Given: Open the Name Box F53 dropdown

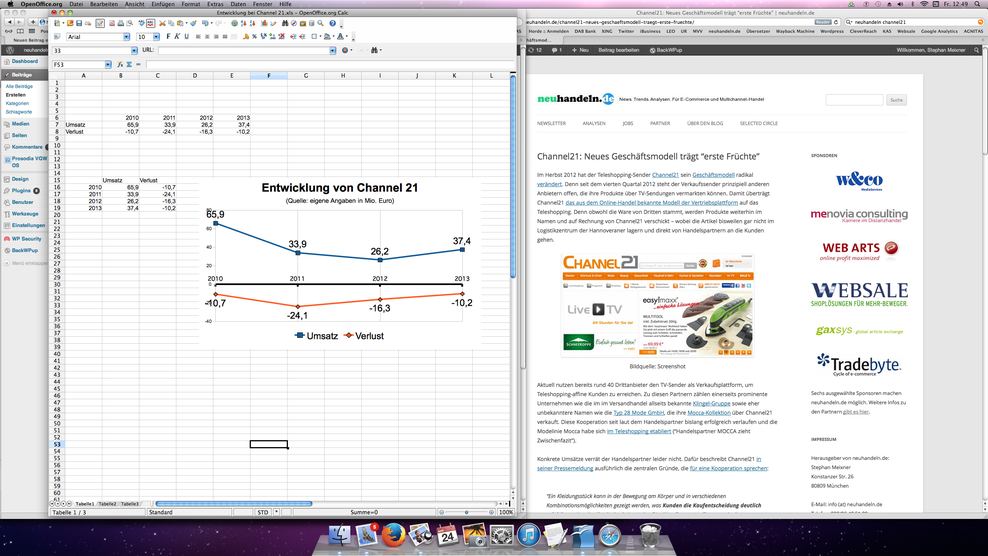Looking at the screenshot, I should pos(108,64).
